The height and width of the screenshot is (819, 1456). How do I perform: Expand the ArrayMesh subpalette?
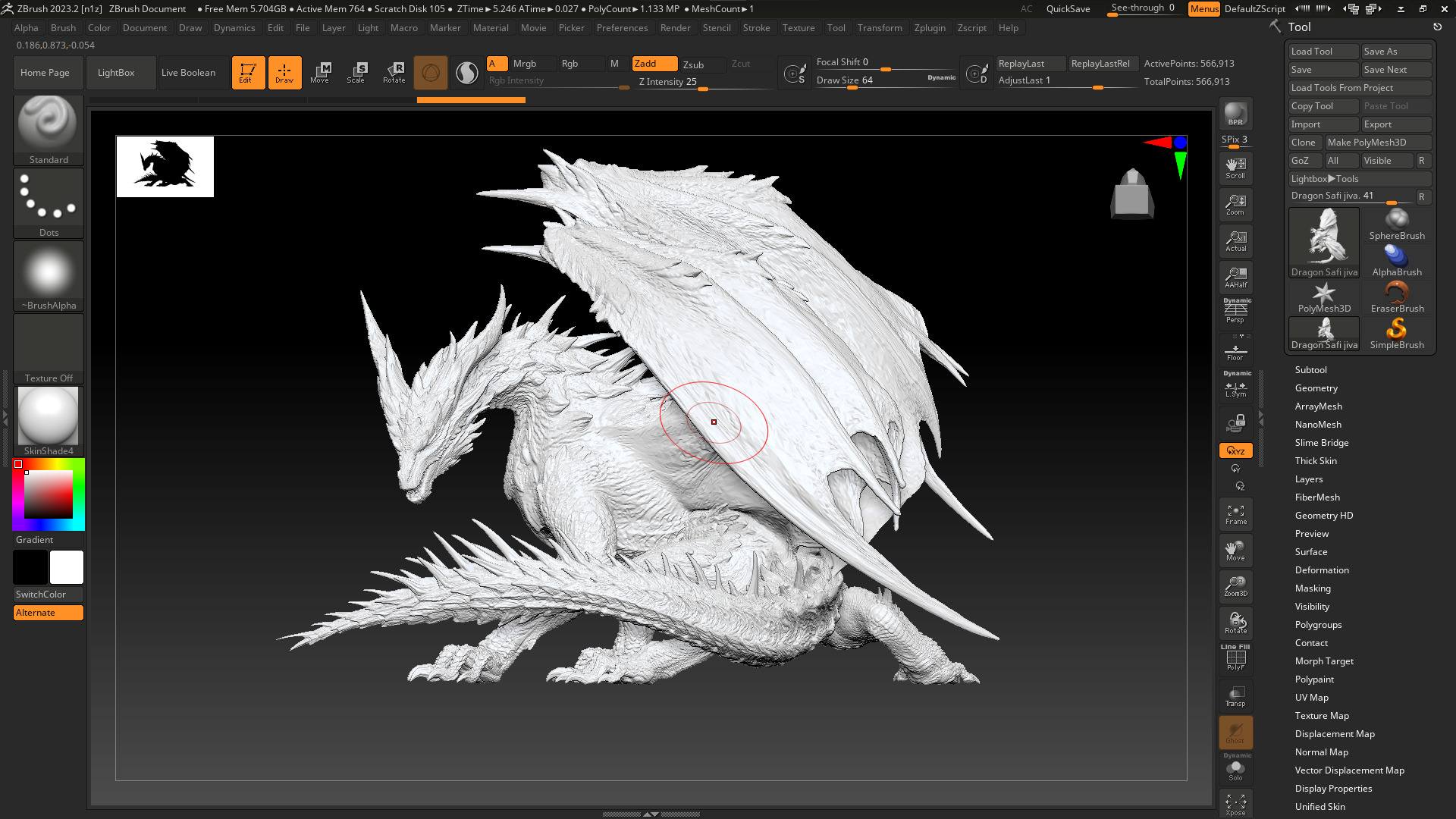pos(1318,406)
